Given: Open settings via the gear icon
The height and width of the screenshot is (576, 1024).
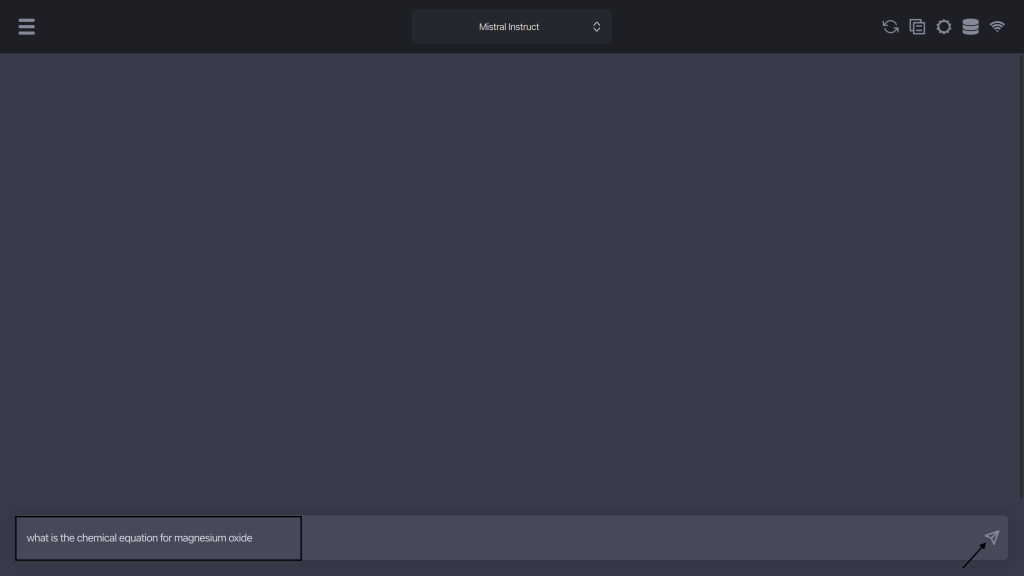Looking at the screenshot, I should tap(944, 27).
